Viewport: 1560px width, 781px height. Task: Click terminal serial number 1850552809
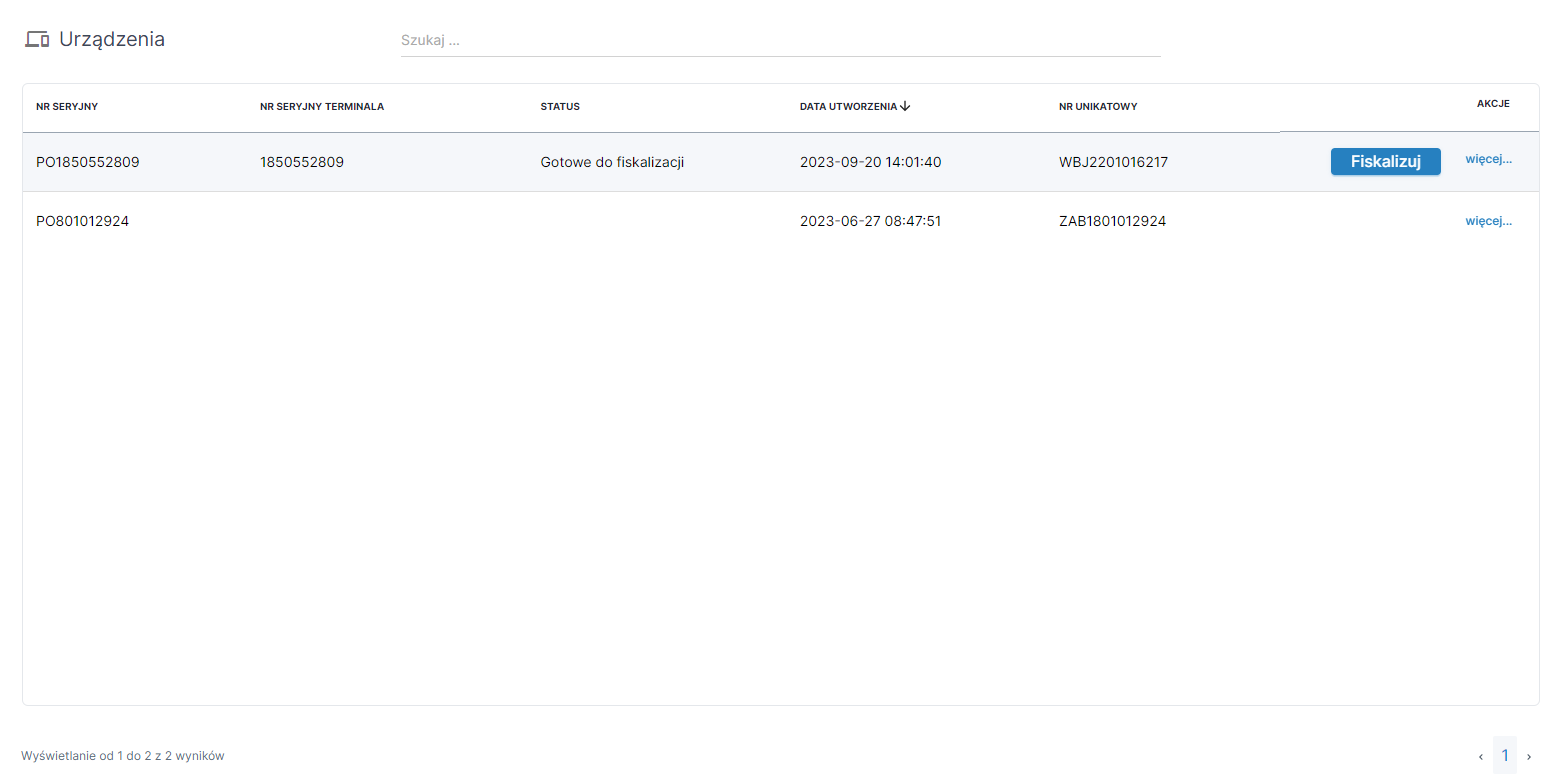[x=302, y=162]
